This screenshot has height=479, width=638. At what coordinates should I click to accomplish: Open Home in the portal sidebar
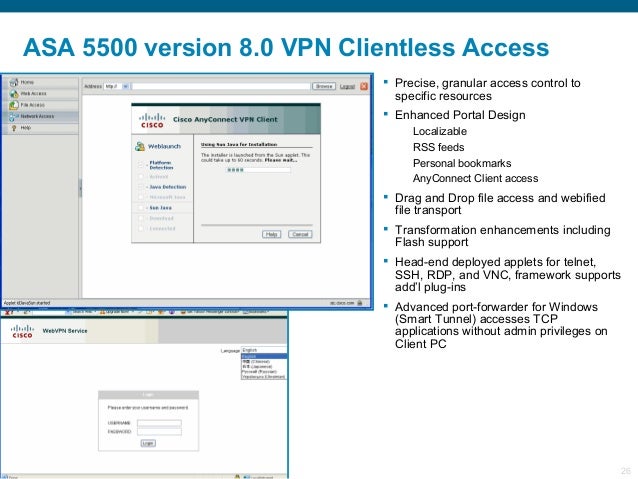pos(40,82)
